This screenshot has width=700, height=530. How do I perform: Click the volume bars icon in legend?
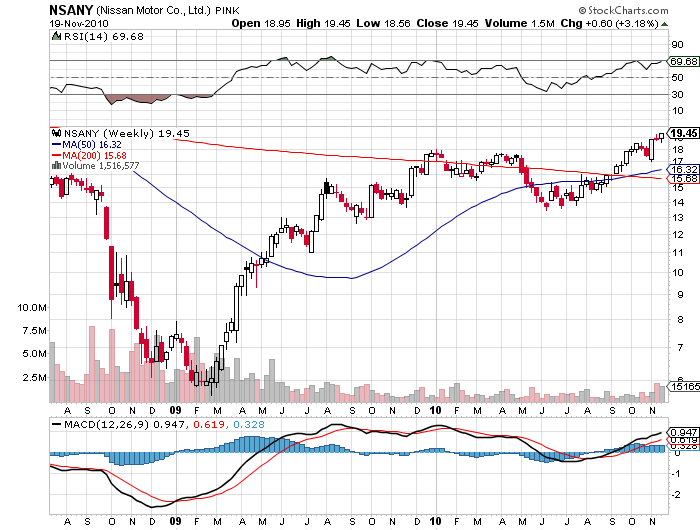point(56,166)
